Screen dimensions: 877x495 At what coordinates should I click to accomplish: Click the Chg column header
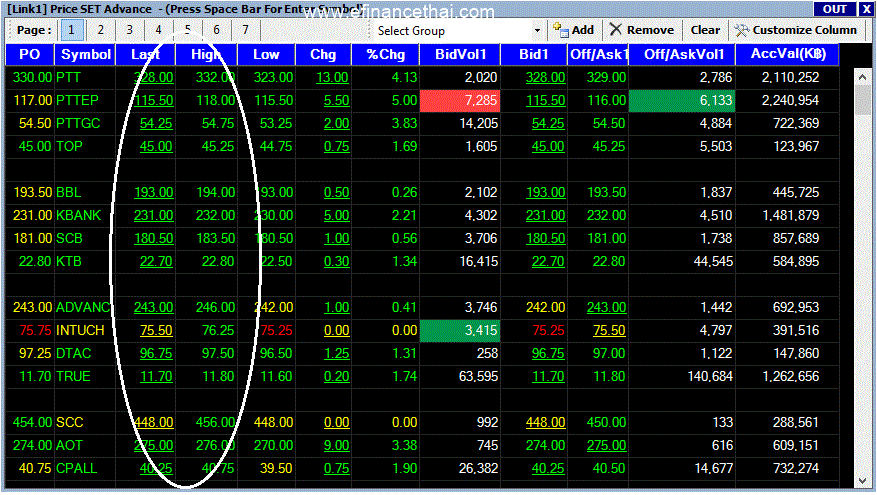point(323,54)
